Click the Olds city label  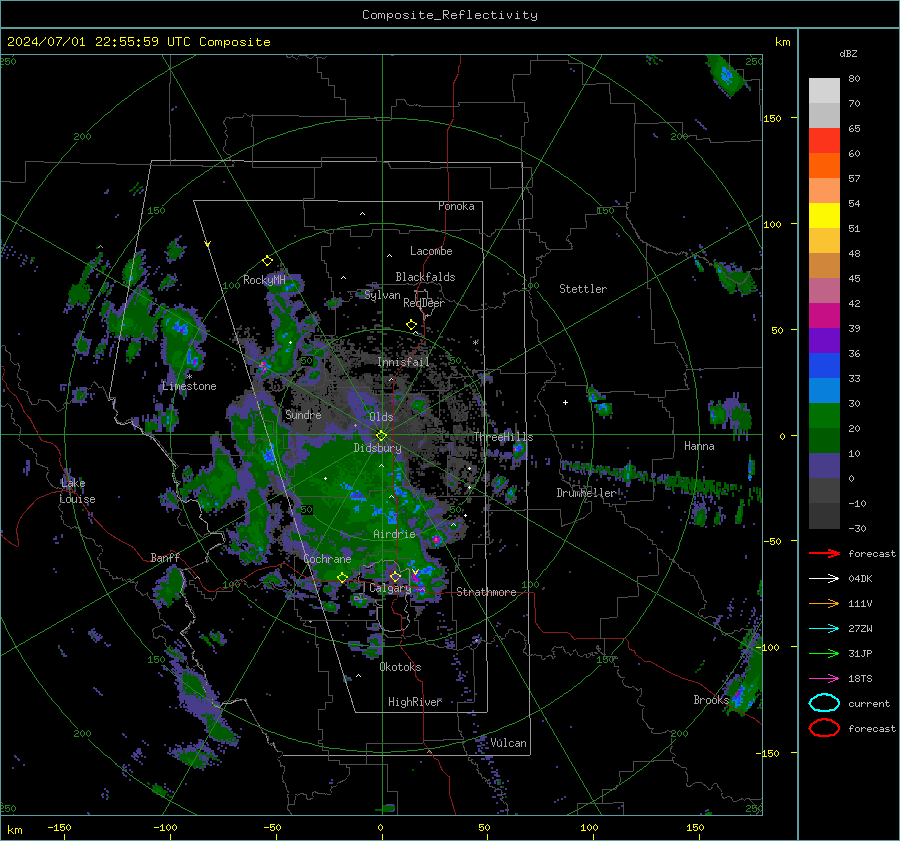[x=381, y=417]
